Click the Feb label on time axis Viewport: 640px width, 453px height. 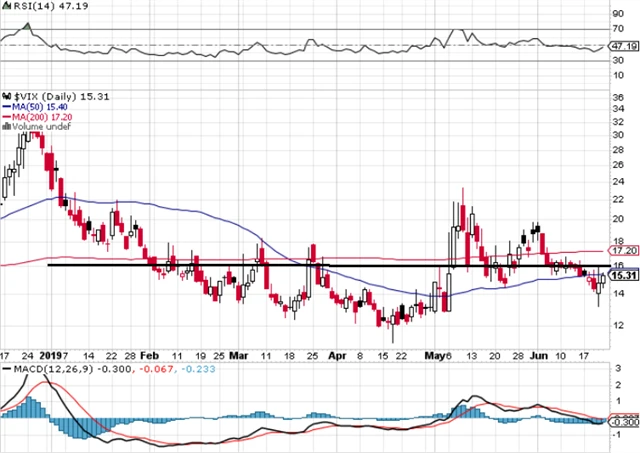tap(149, 354)
